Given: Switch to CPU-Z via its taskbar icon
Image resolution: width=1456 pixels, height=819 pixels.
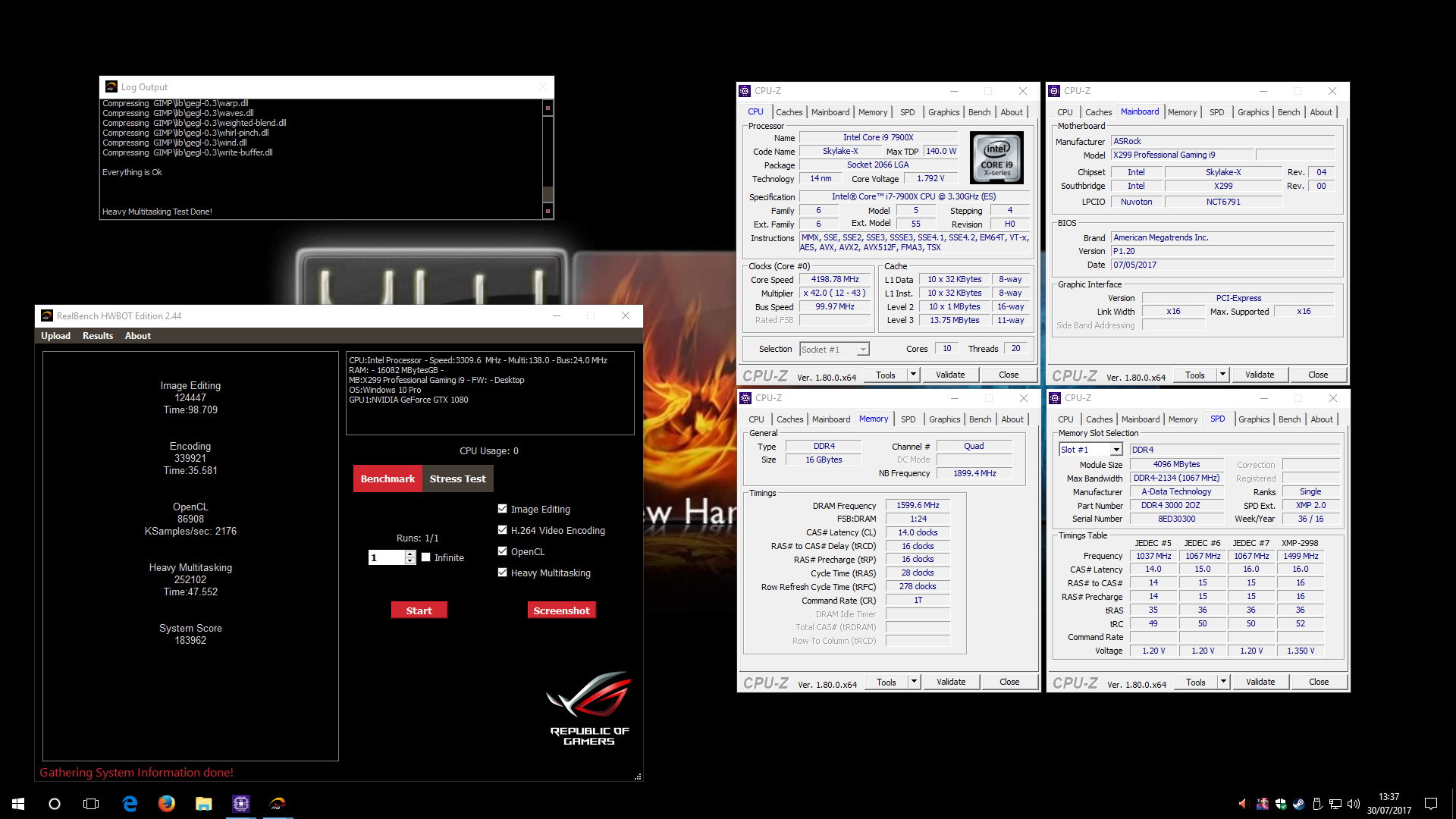Looking at the screenshot, I should point(240,804).
